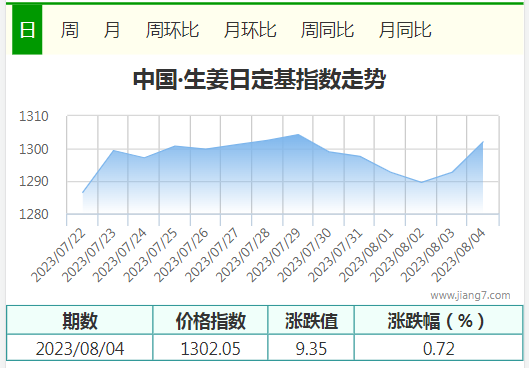The width and height of the screenshot is (529, 368).
Task: Open the 月 monthly tab
Action: click(112, 30)
